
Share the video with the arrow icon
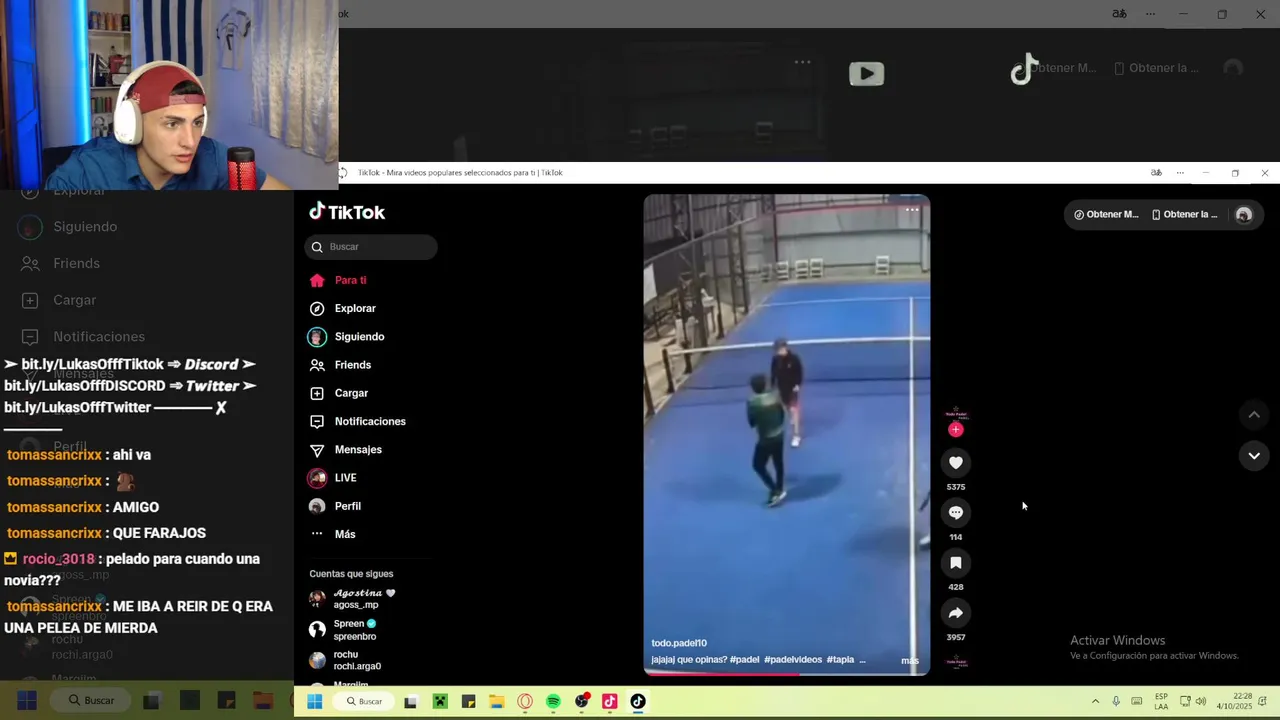coord(956,613)
